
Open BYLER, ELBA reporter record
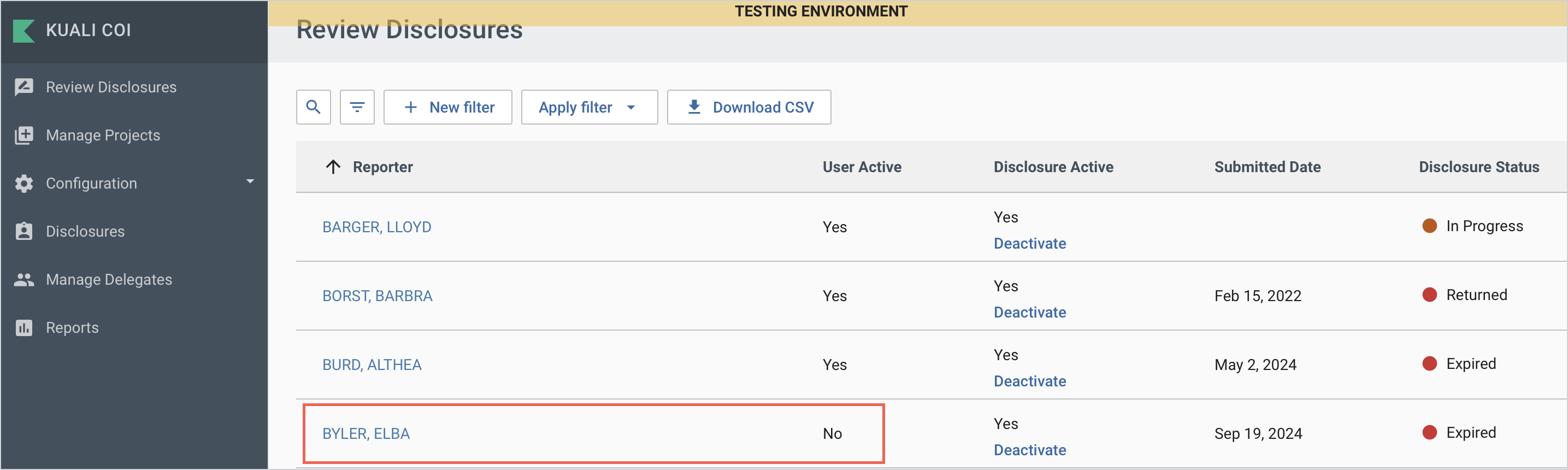coord(366,433)
